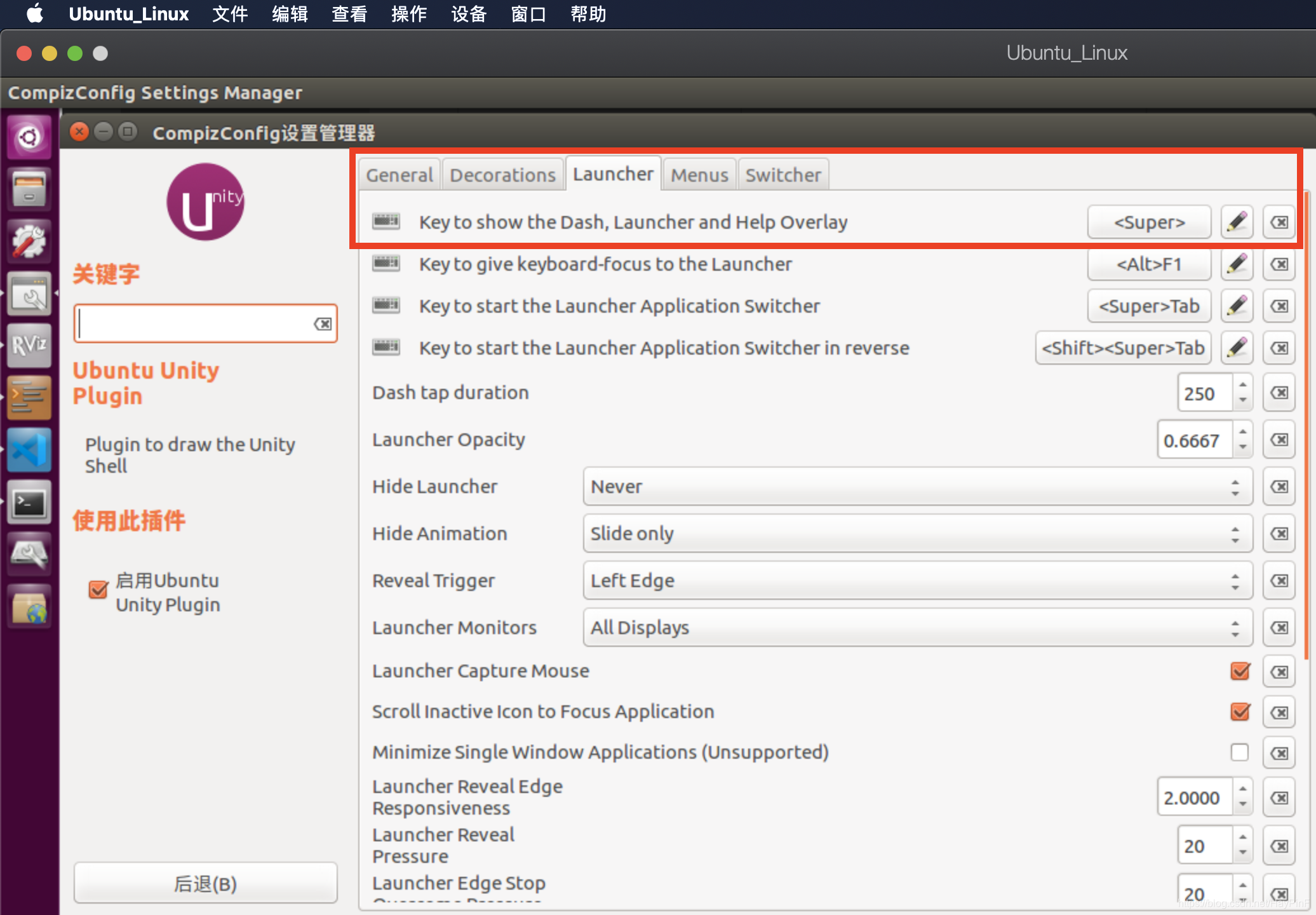Edit the reverse switcher key binding
The width and height of the screenshot is (1316, 915).
tap(1237, 348)
